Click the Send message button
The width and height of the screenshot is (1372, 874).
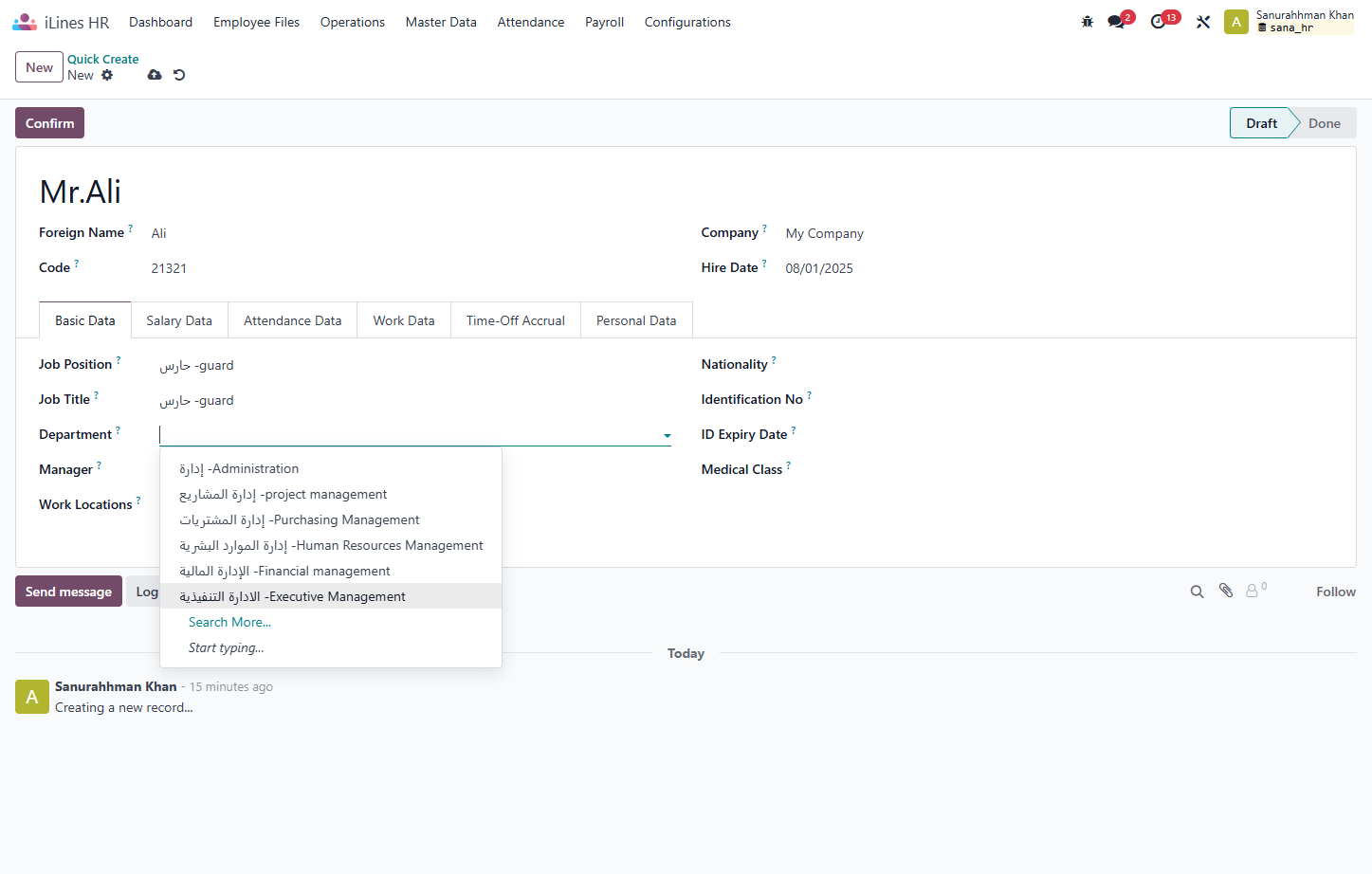point(68,592)
